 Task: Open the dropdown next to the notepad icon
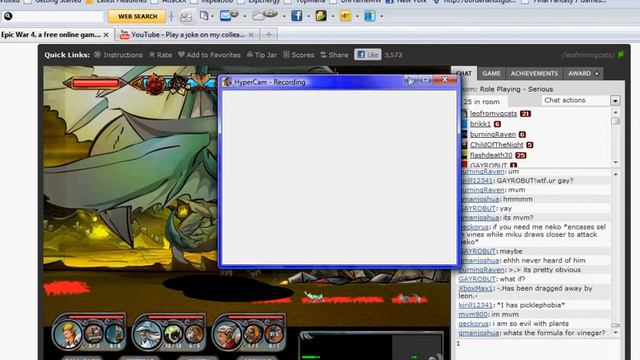333,16
